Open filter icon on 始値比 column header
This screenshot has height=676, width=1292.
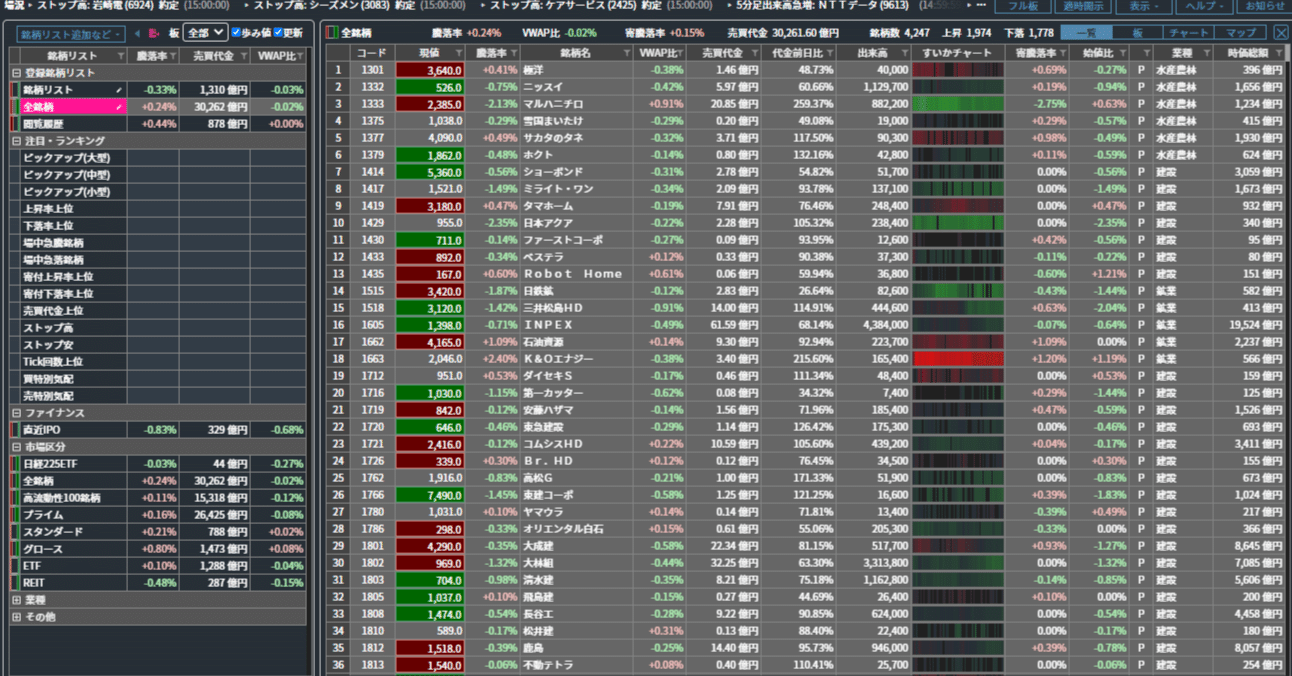click(x=1123, y=53)
